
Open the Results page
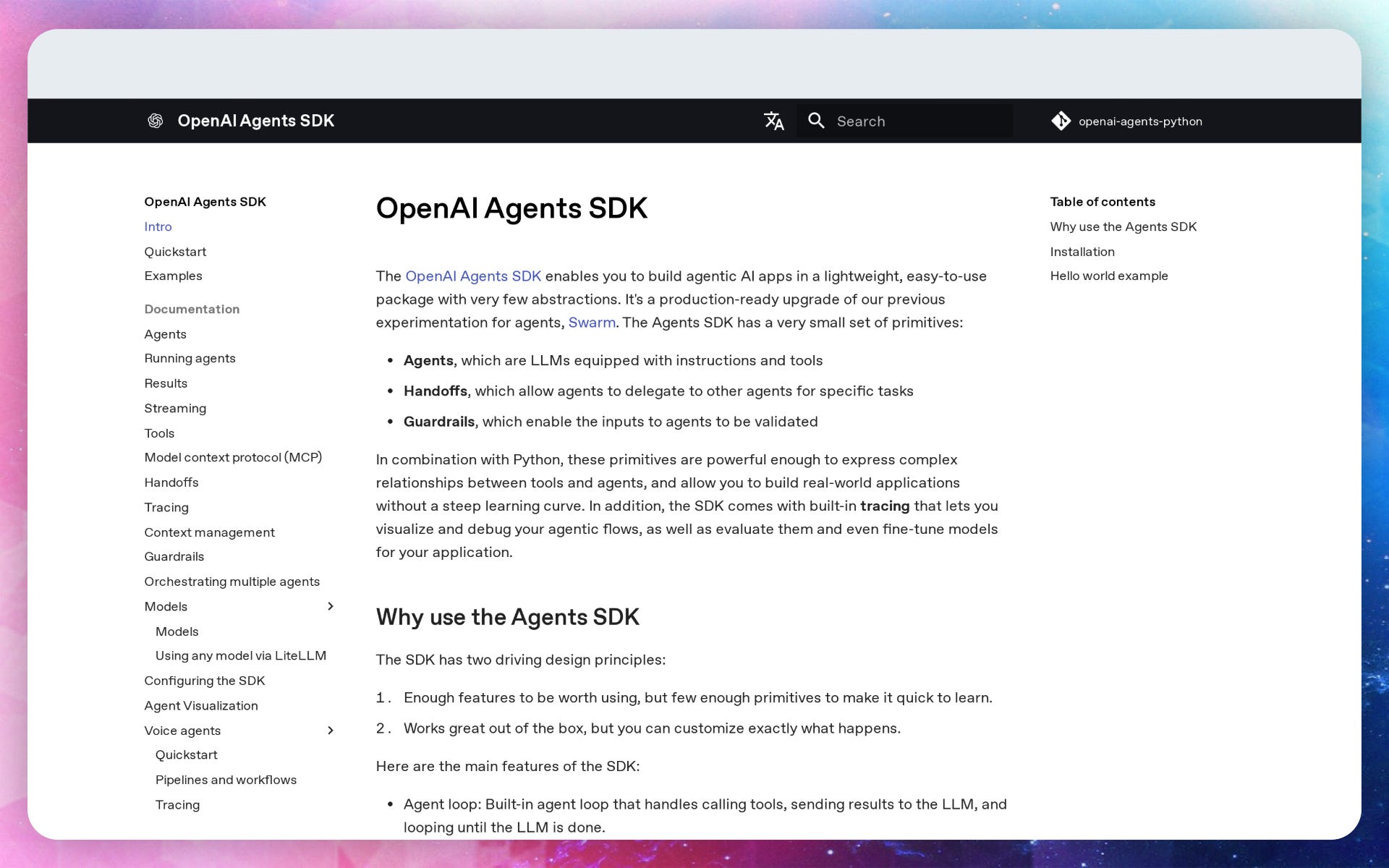pyautogui.click(x=166, y=383)
